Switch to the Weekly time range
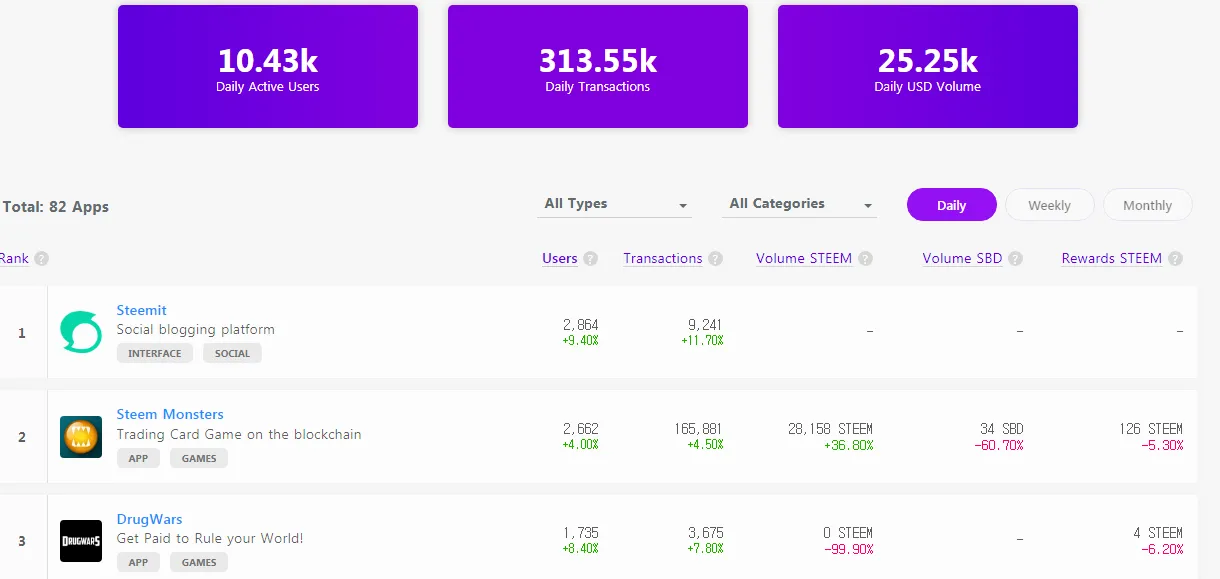 point(1049,205)
